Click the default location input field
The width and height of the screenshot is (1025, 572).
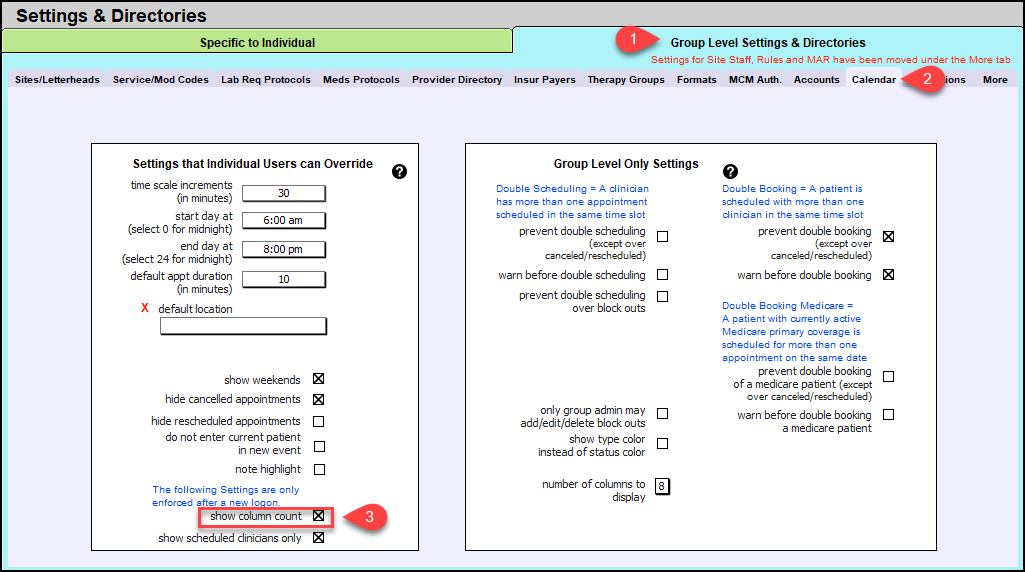(x=243, y=326)
